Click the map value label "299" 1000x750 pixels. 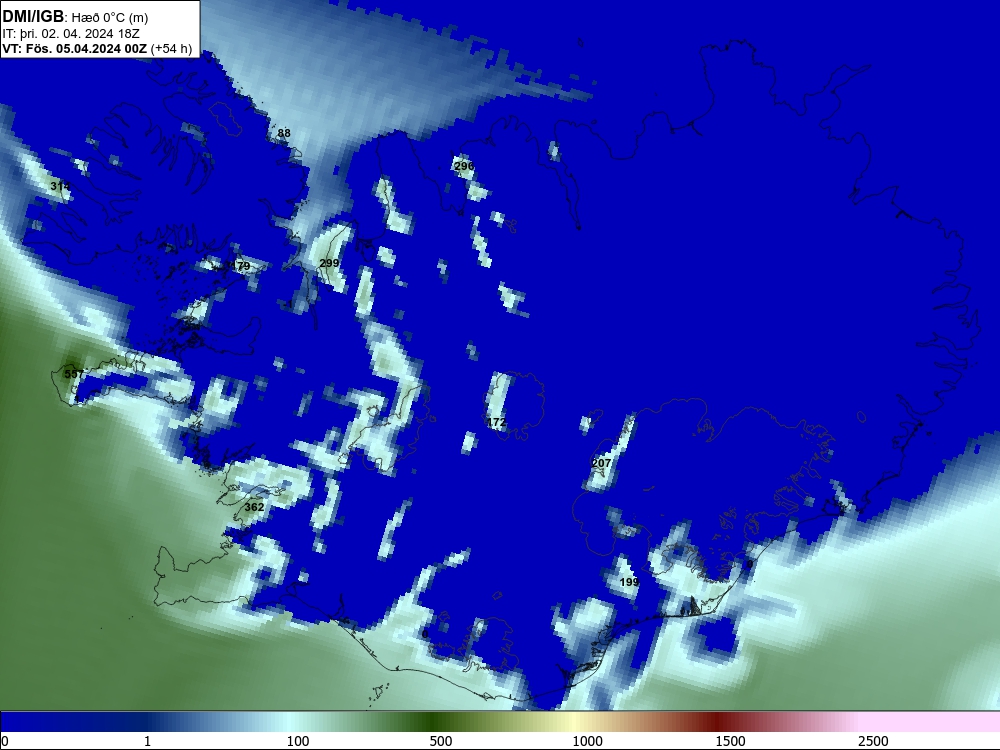[329, 263]
